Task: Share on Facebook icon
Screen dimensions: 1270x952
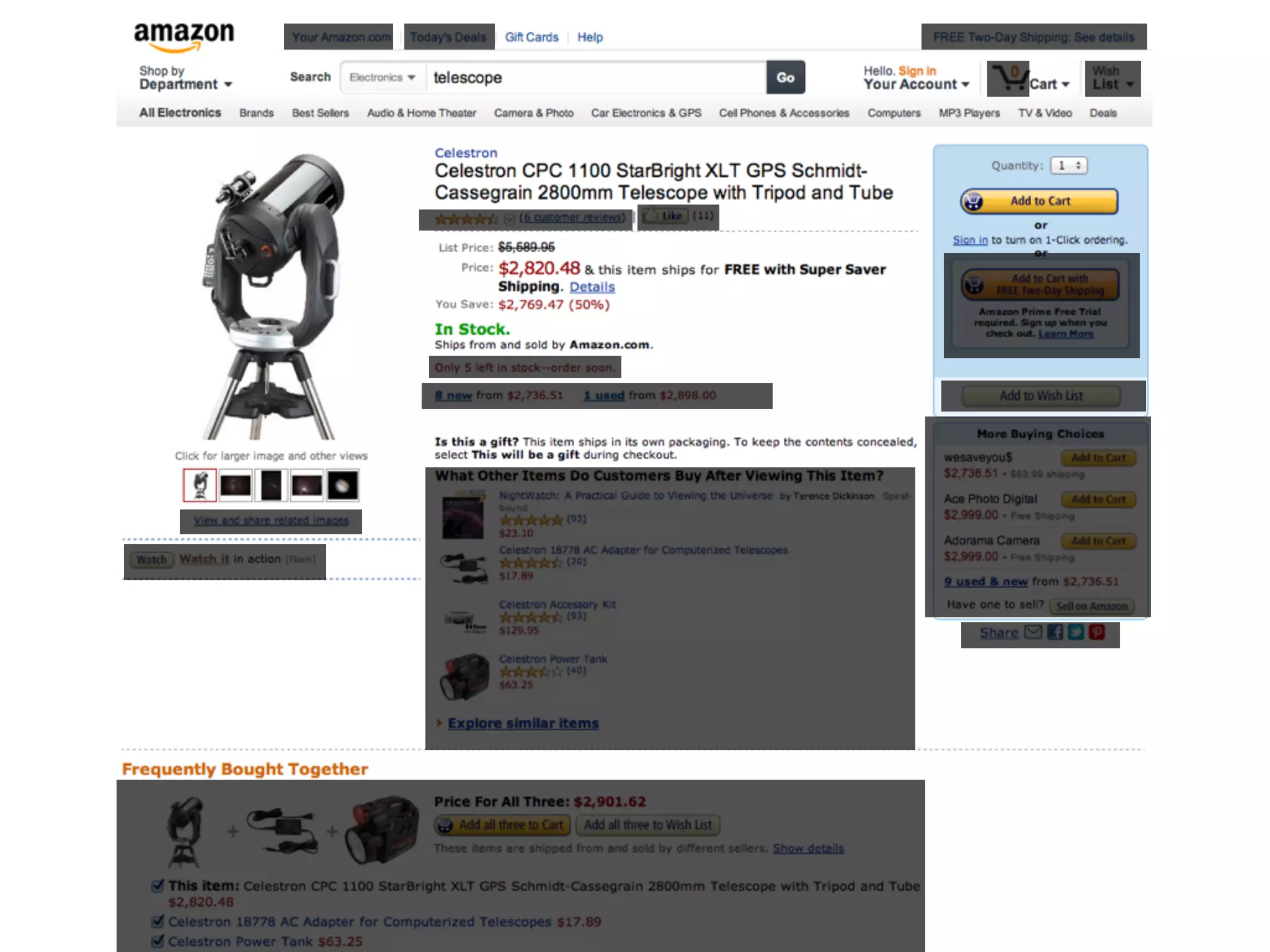Action: click(1055, 632)
